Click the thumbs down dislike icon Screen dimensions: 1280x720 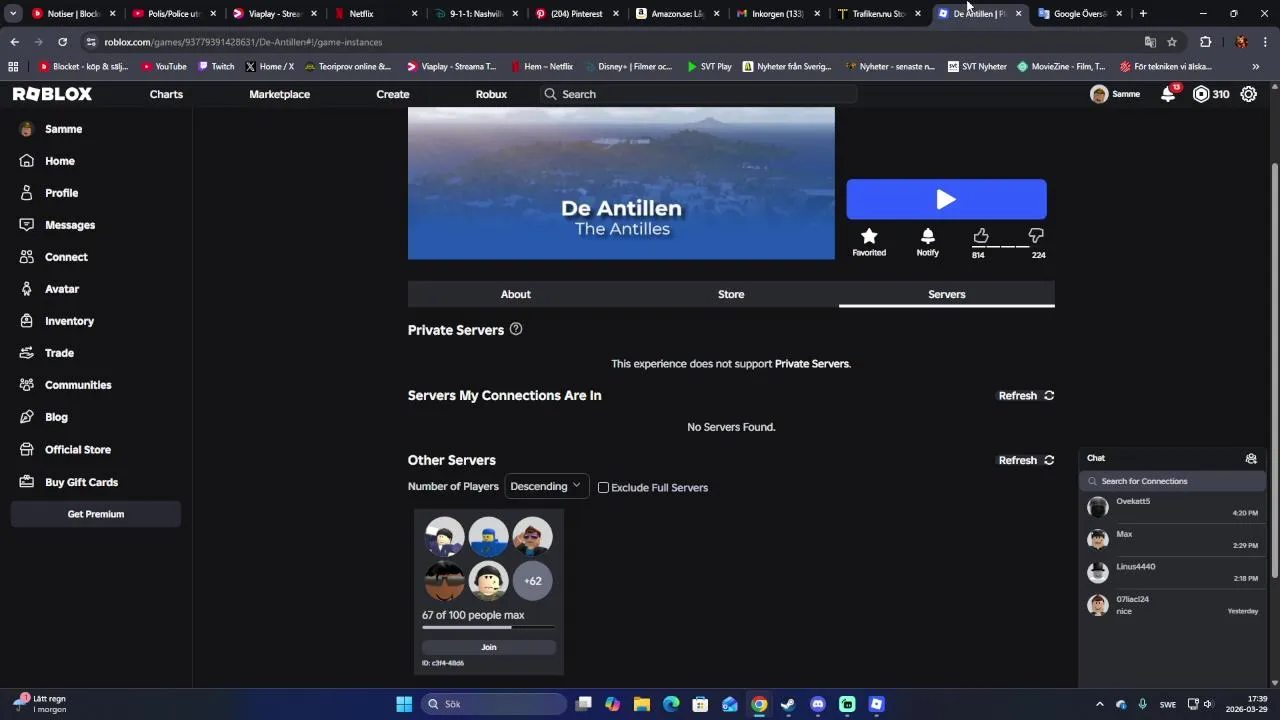click(1036, 236)
